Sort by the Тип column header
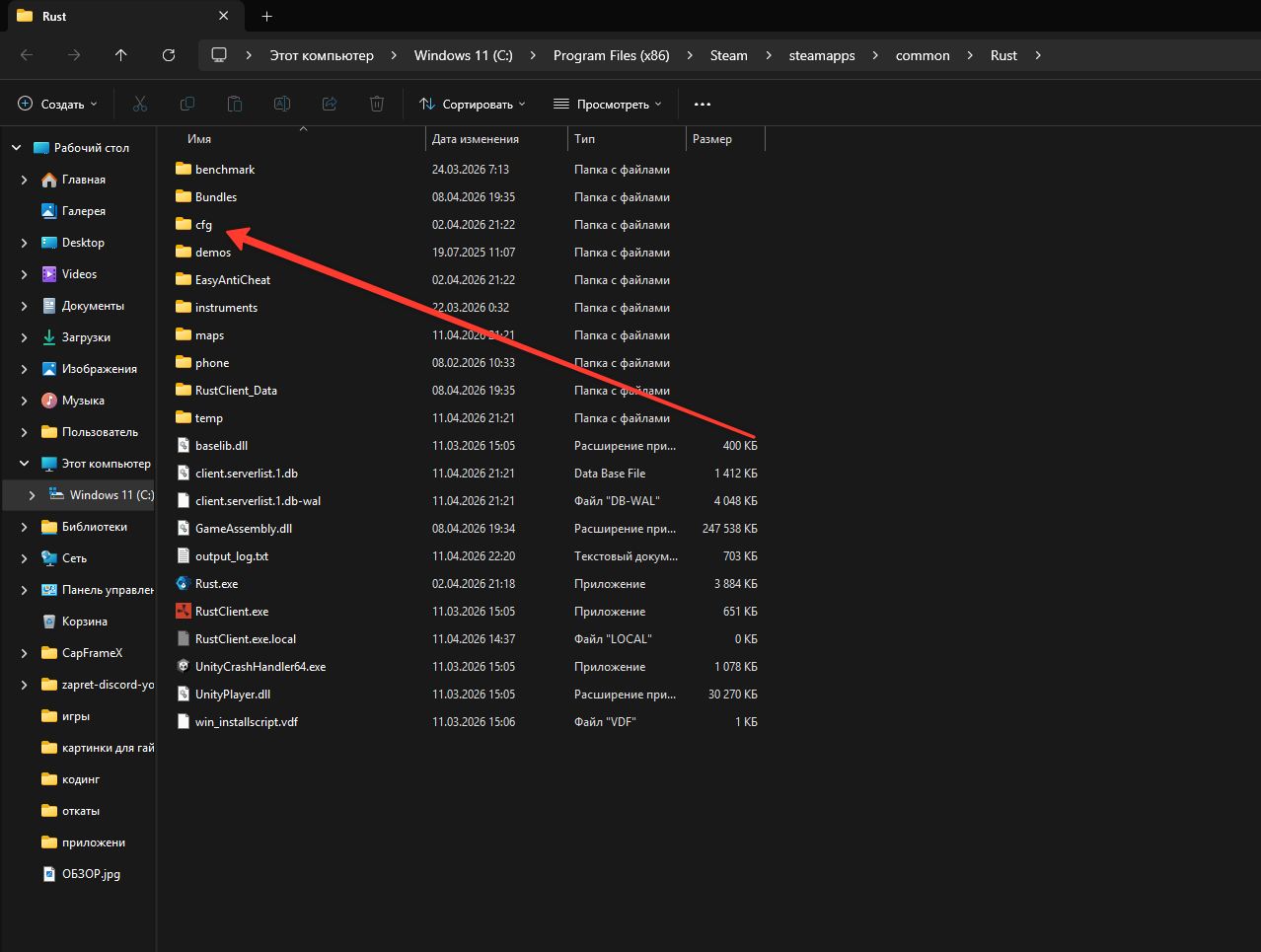The width and height of the screenshot is (1261, 952). (585, 139)
